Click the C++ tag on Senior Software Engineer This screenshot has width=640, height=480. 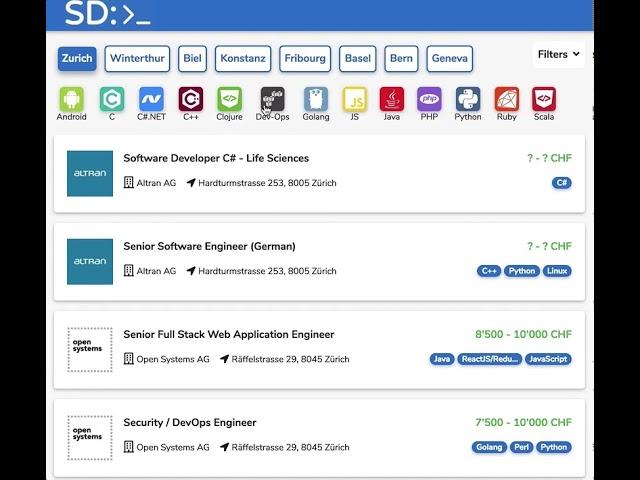(x=489, y=271)
